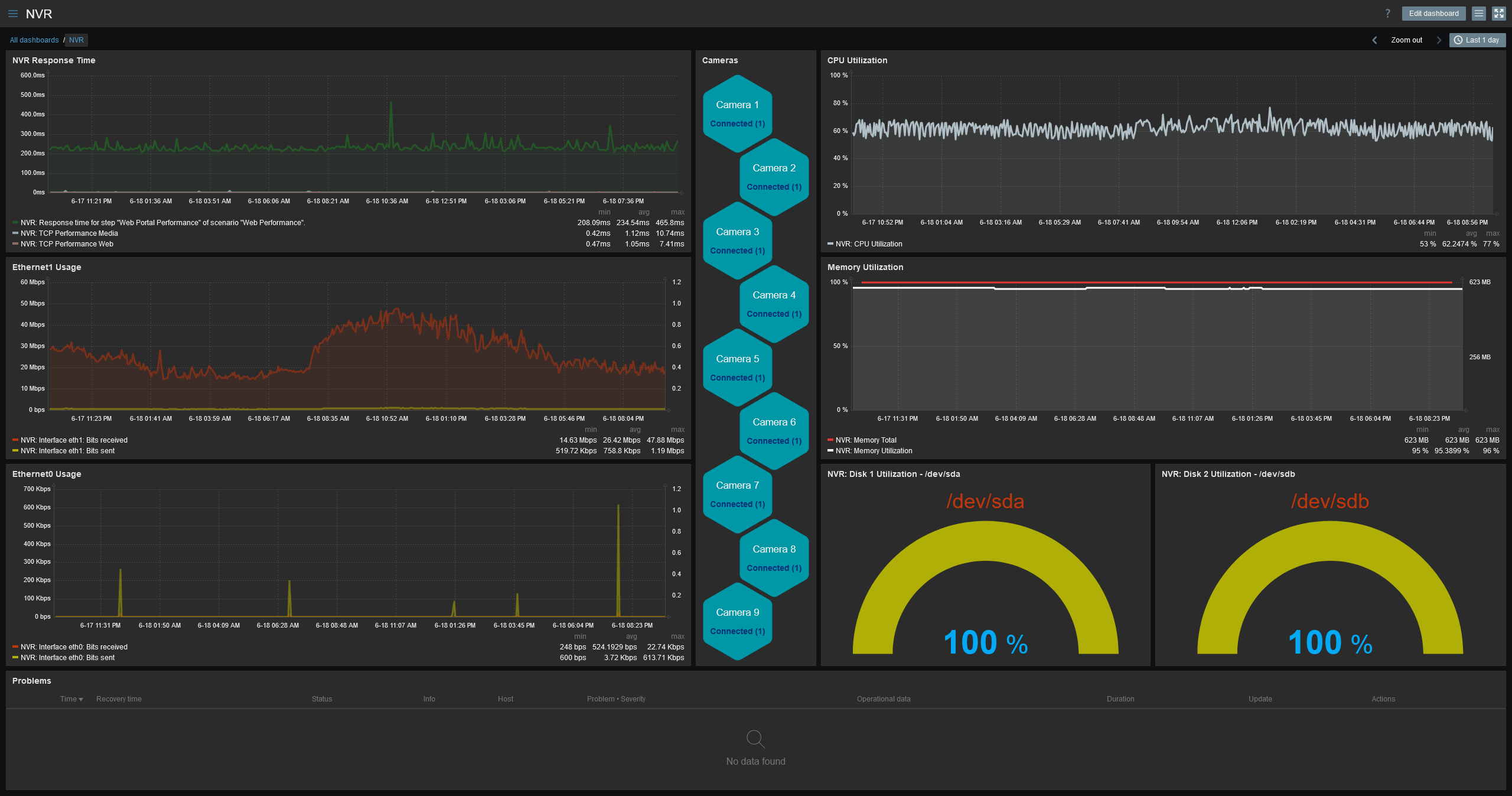Click the All dashboards breadcrumb link

[x=34, y=39]
